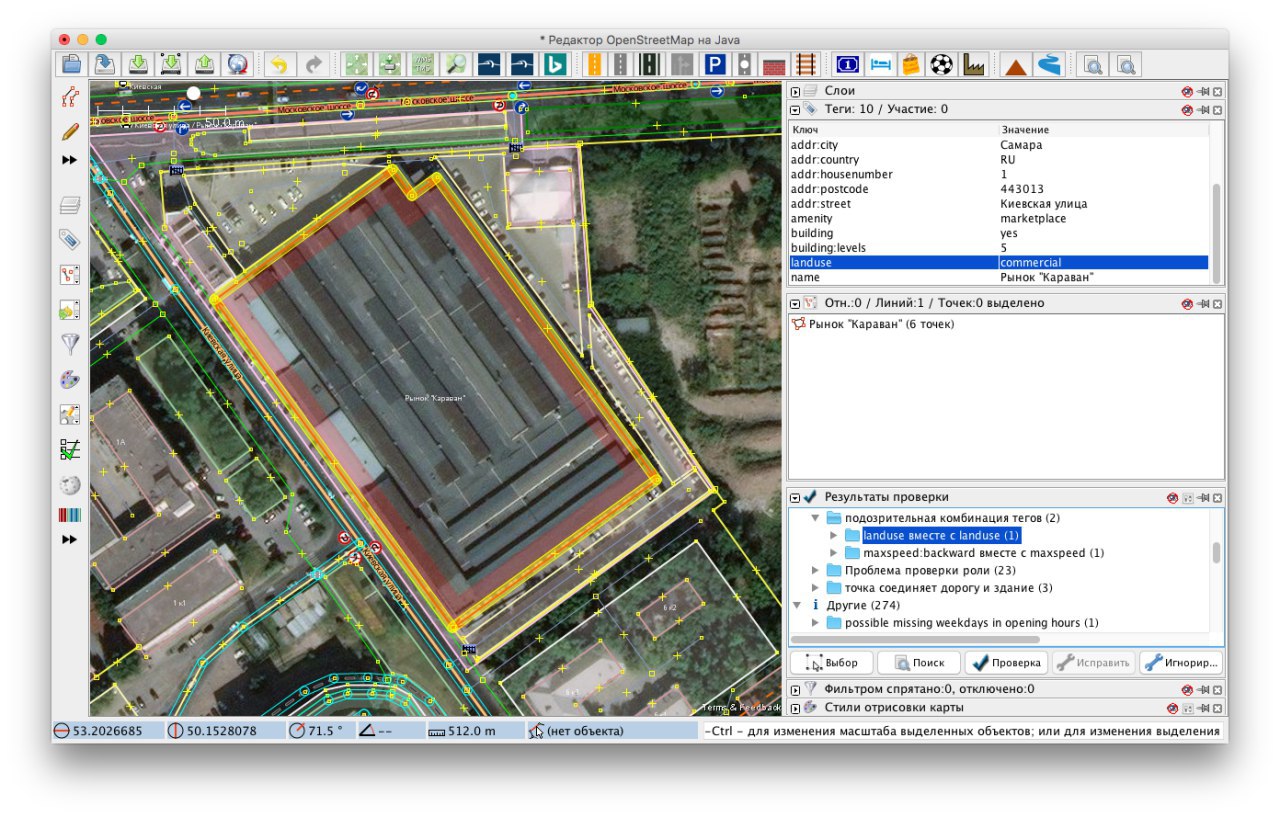Image resolution: width=1280 pixels, height=817 pixels.
Task: Select 'maxspeed:backward вместе с maxspeed' item
Action: pyautogui.click(x=984, y=553)
